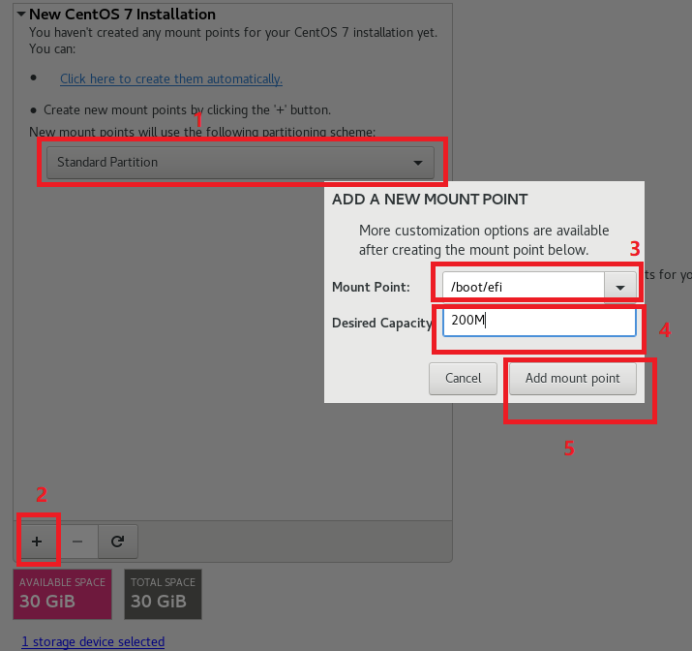The height and width of the screenshot is (651, 693).
Task: Click inside the /boot/efi mount point field
Action: click(x=523, y=287)
